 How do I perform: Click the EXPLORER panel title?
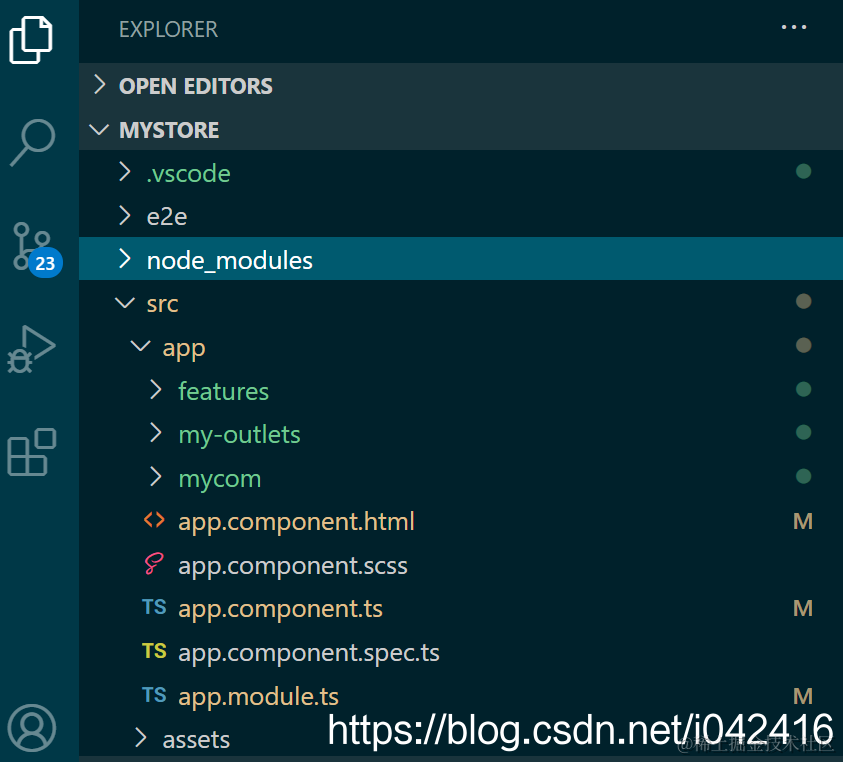pos(168,30)
